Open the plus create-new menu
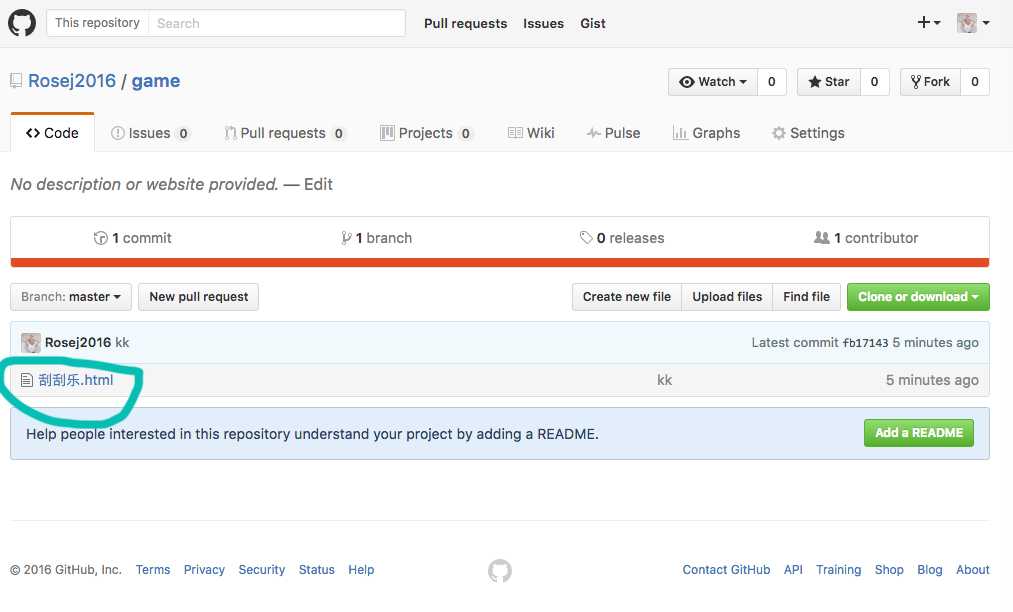This screenshot has width=1013, height=612. pyautogui.click(x=928, y=23)
